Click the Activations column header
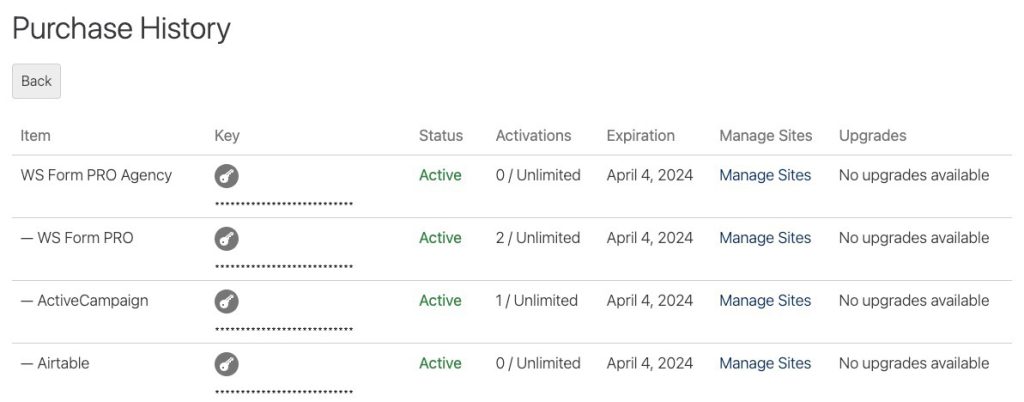 (533, 136)
